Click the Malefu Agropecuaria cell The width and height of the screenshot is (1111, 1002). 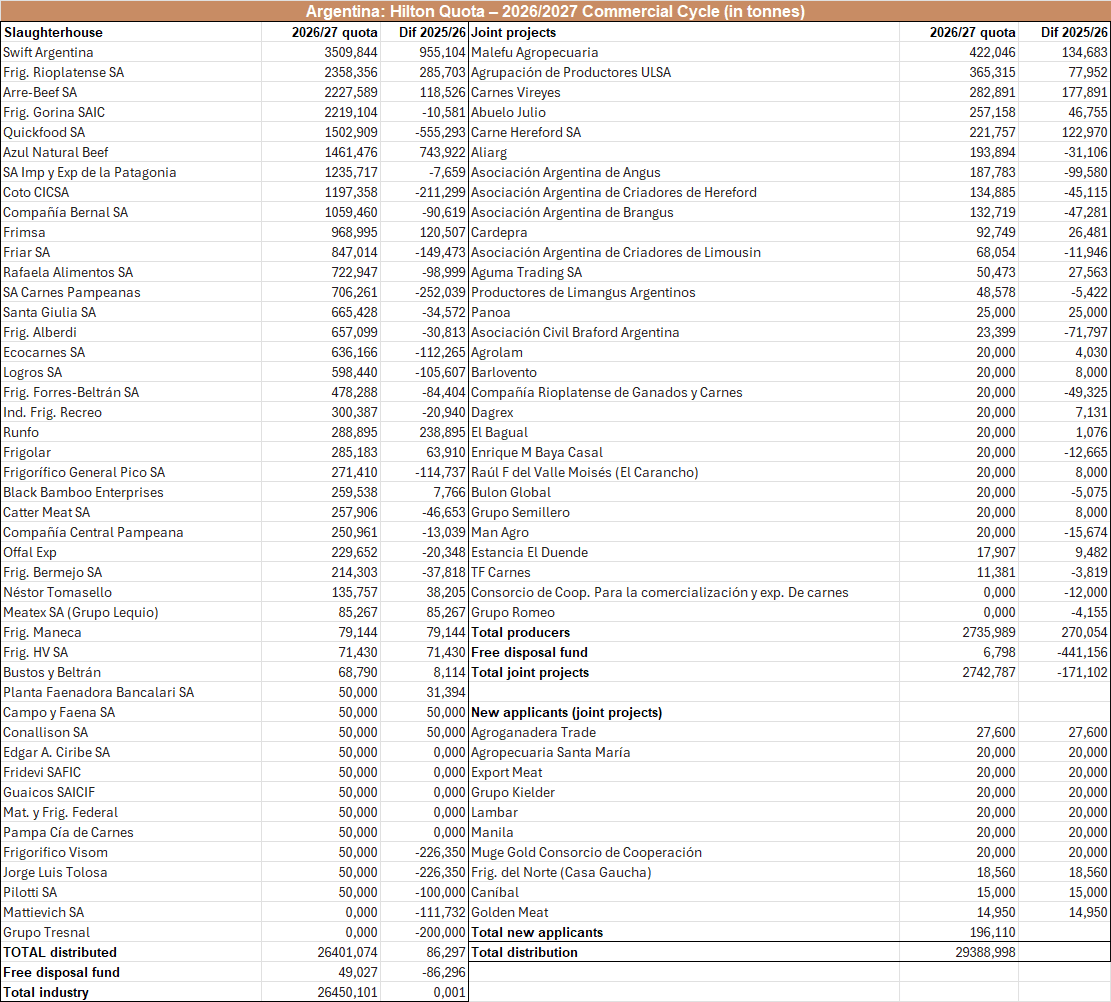(x=684, y=52)
